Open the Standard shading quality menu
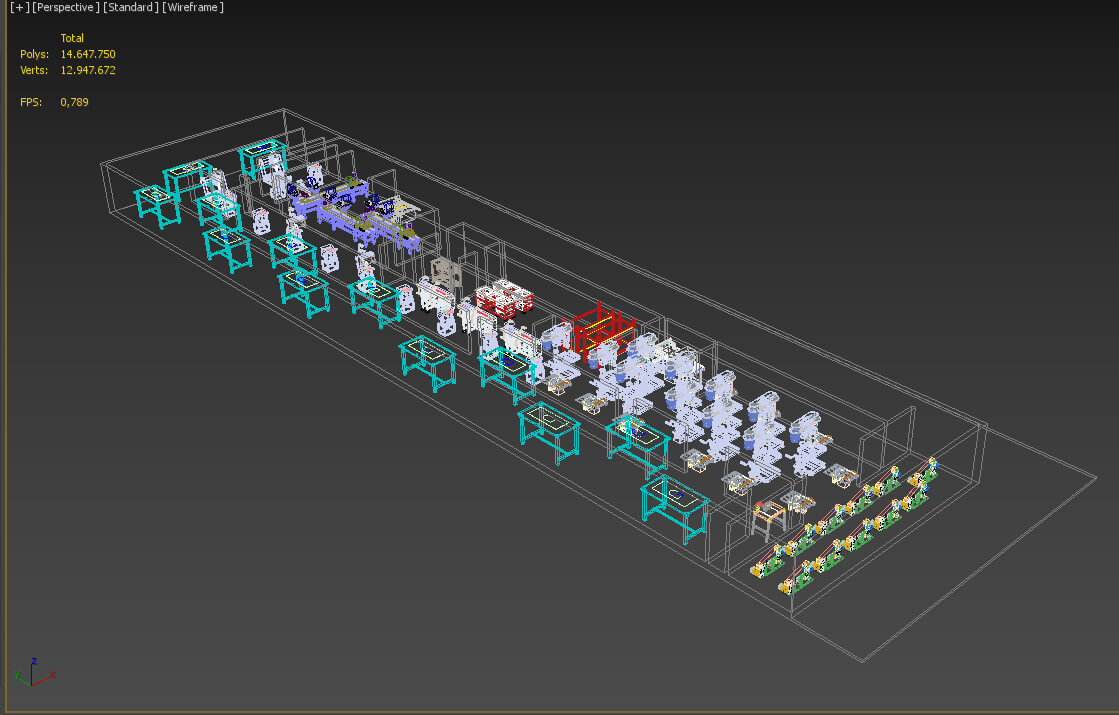Screen dimensions: 1119x715 click(132, 8)
